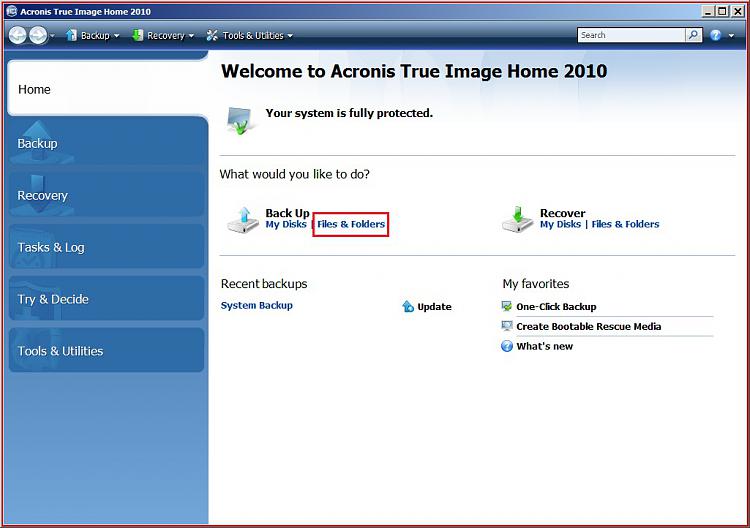Expand the Backup toolbar dropdown arrow
750x528 pixels.
[x=116, y=36]
